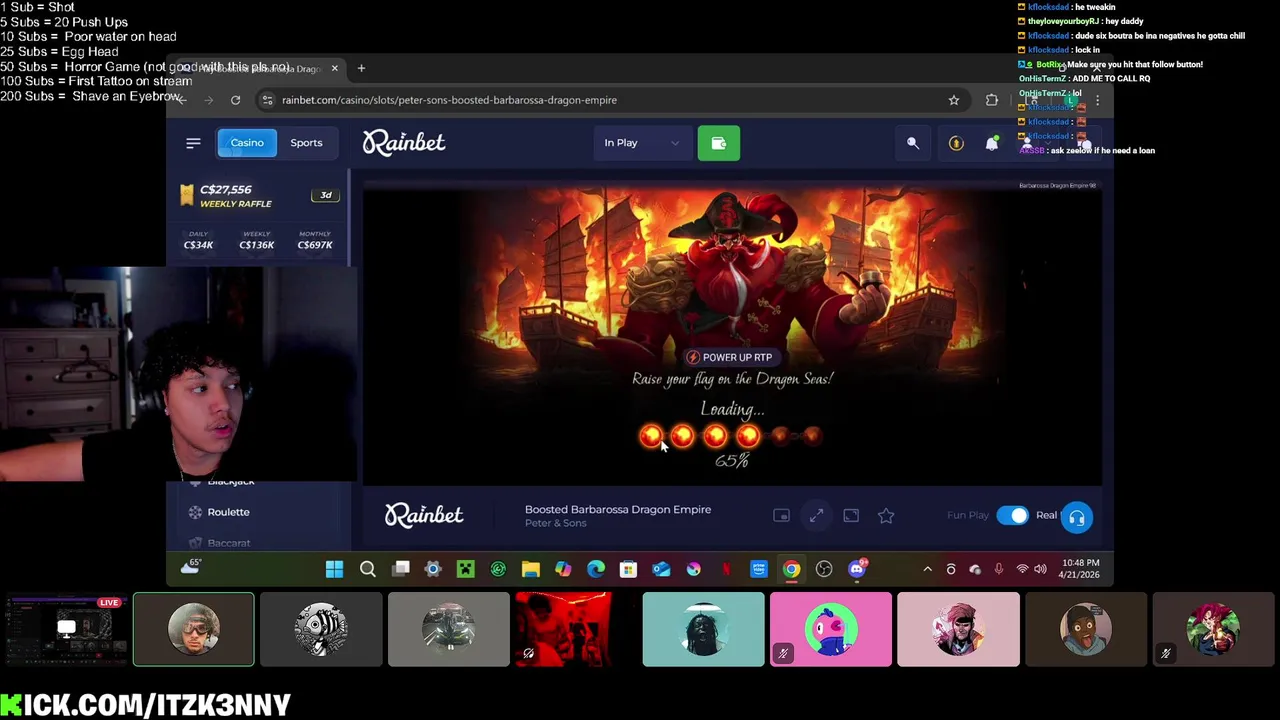Select the sunglasses avatar call participant
This screenshot has width=1280, height=720.
(x=194, y=629)
